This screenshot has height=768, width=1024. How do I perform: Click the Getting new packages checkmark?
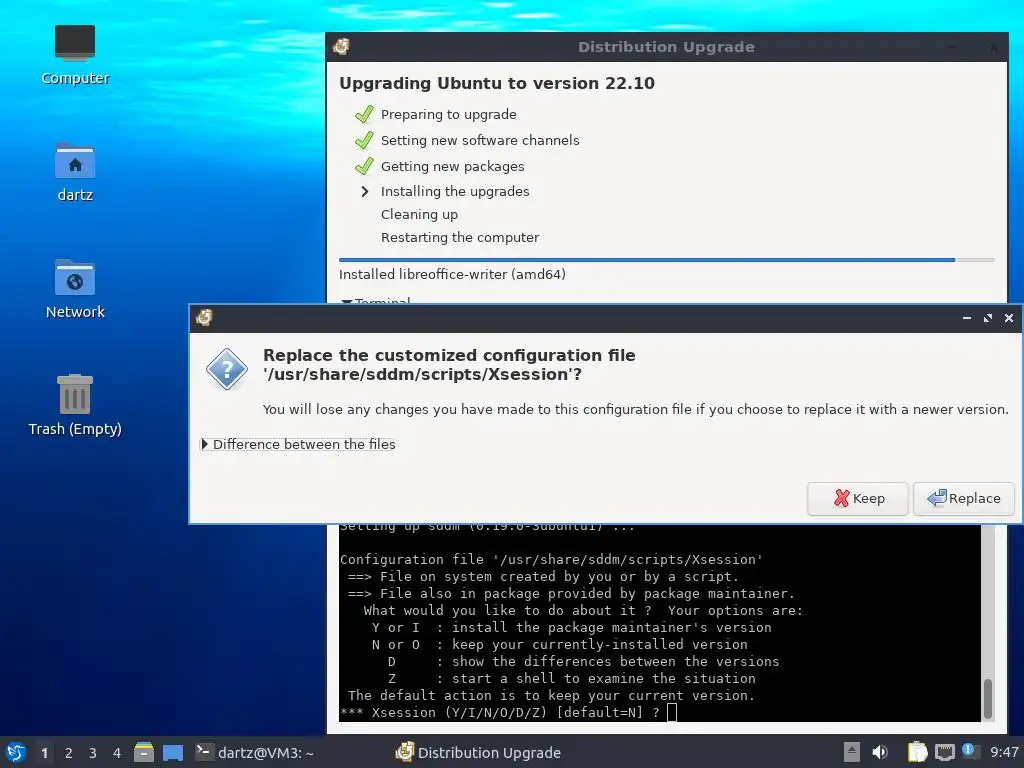click(364, 166)
